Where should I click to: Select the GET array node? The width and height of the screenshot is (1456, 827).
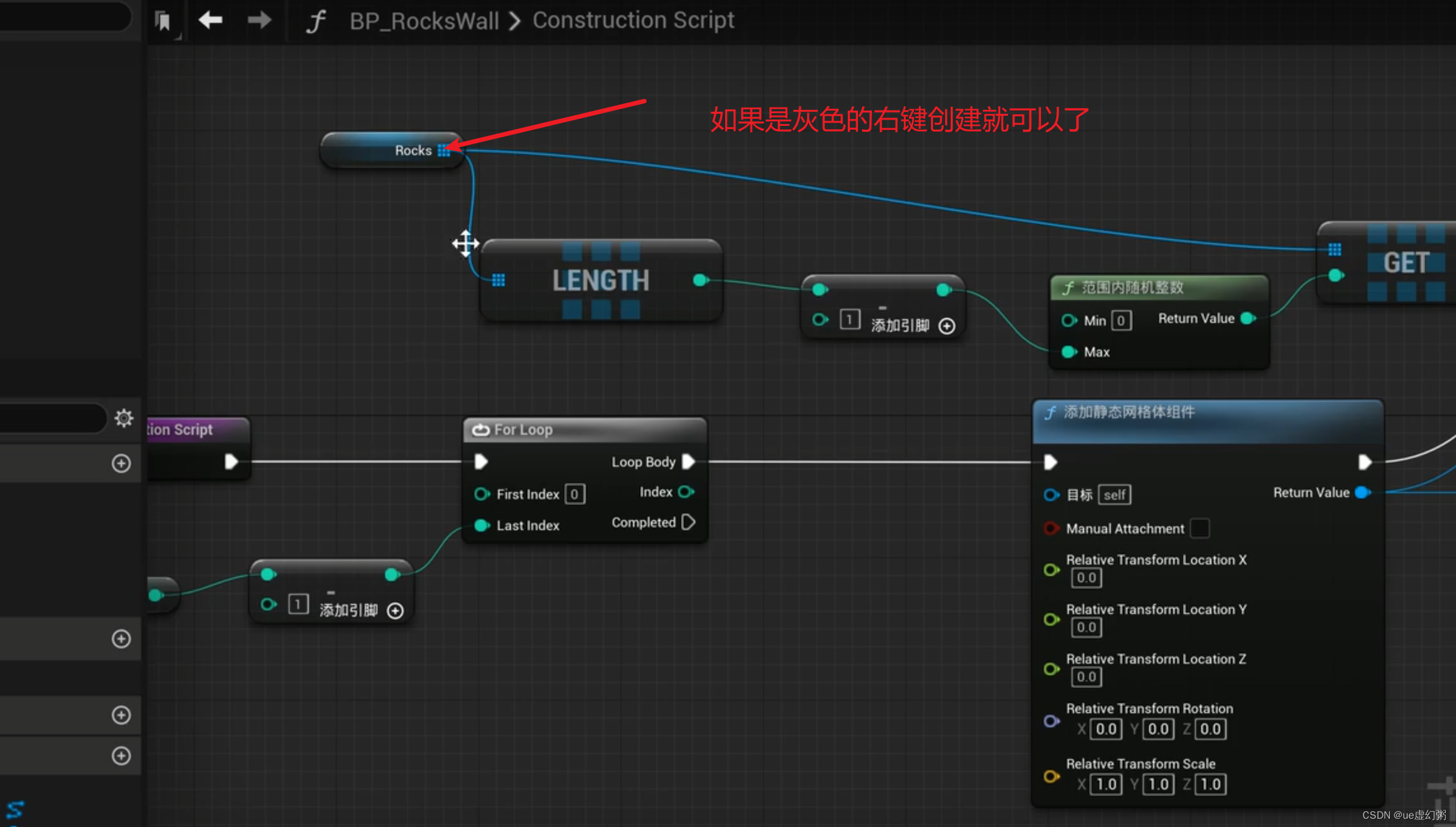pos(1406,263)
